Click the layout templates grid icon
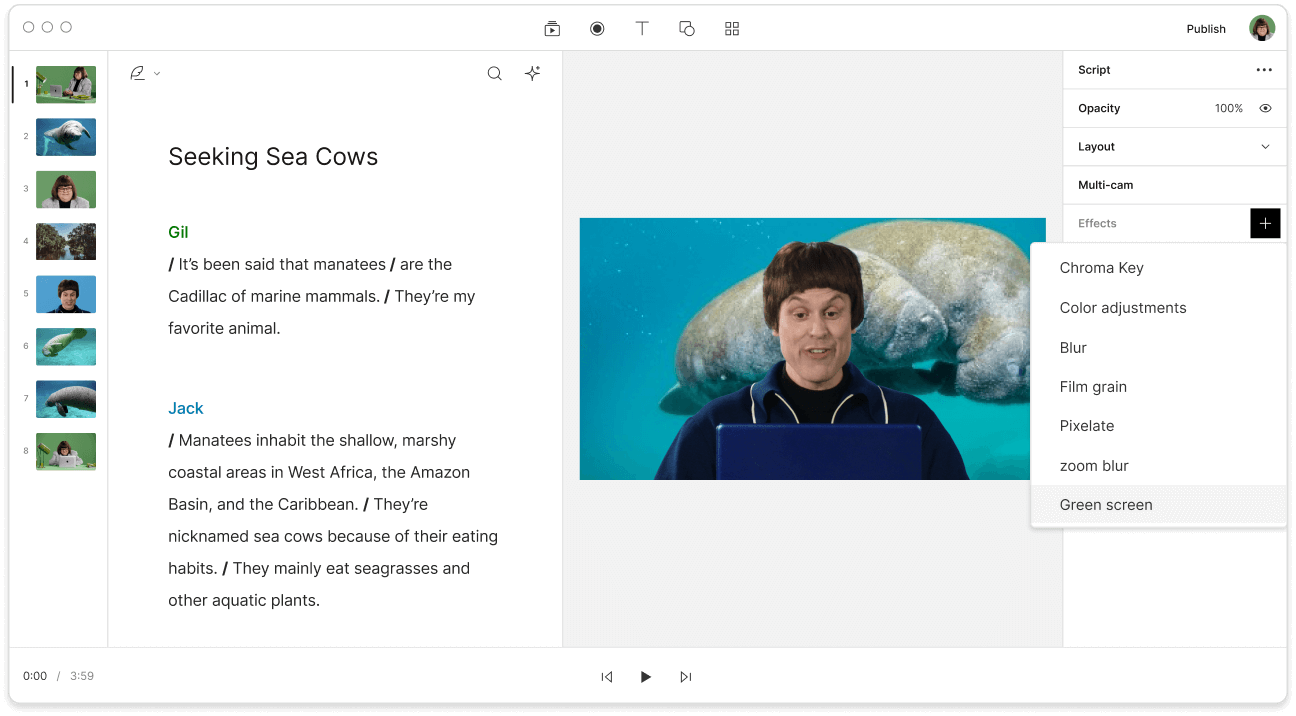Screen dimensions: 1296x716 click(731, 28)
